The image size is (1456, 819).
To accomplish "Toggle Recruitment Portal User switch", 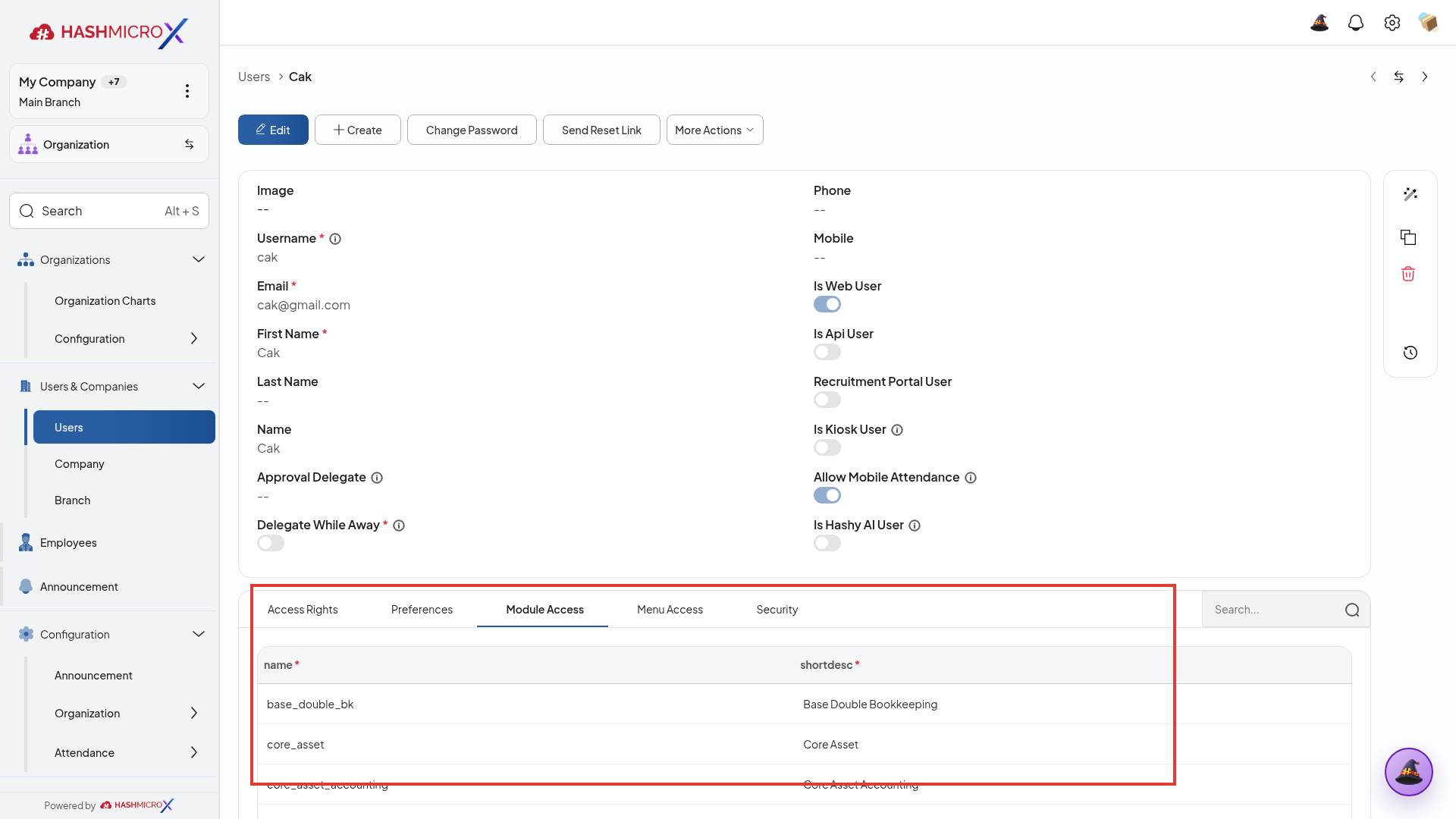I will tap(827, 400).
